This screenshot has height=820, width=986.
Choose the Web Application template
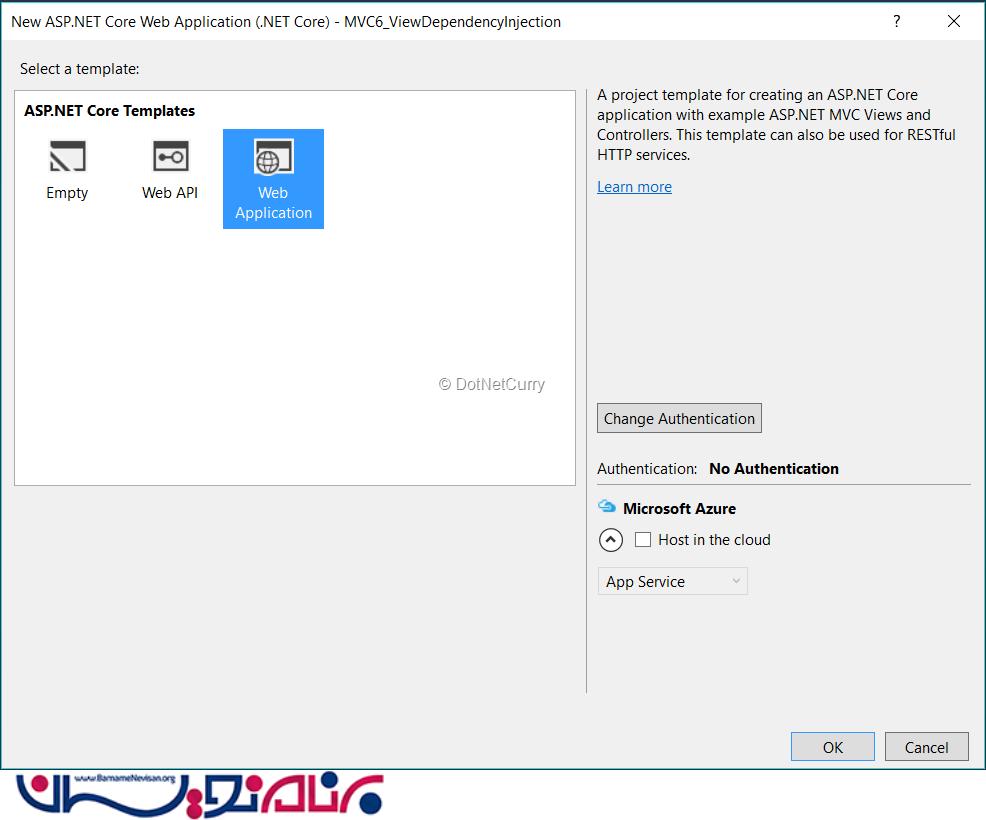pyautogui.click(x=274, y=179)
